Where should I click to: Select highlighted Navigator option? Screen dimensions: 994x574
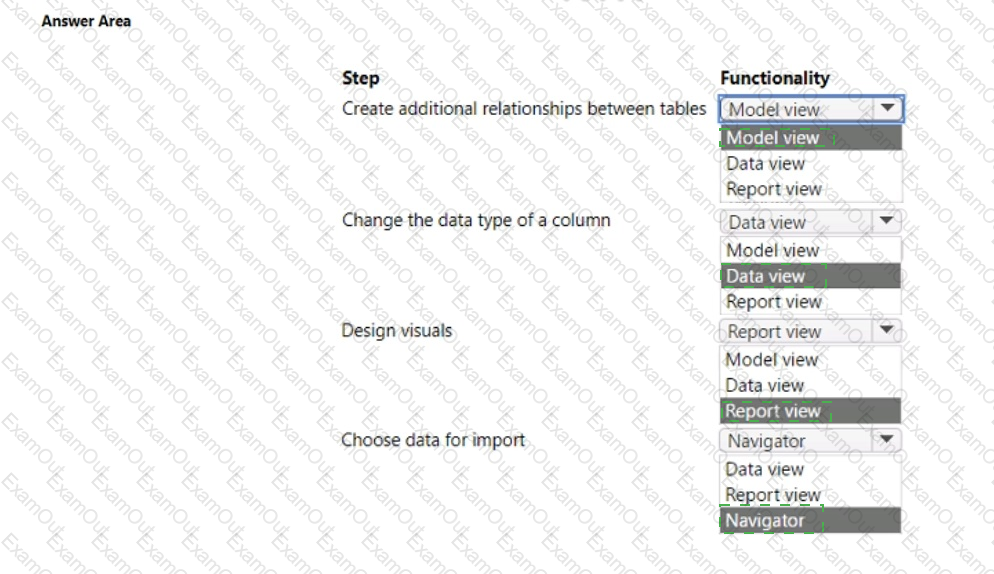click(810, 521)
